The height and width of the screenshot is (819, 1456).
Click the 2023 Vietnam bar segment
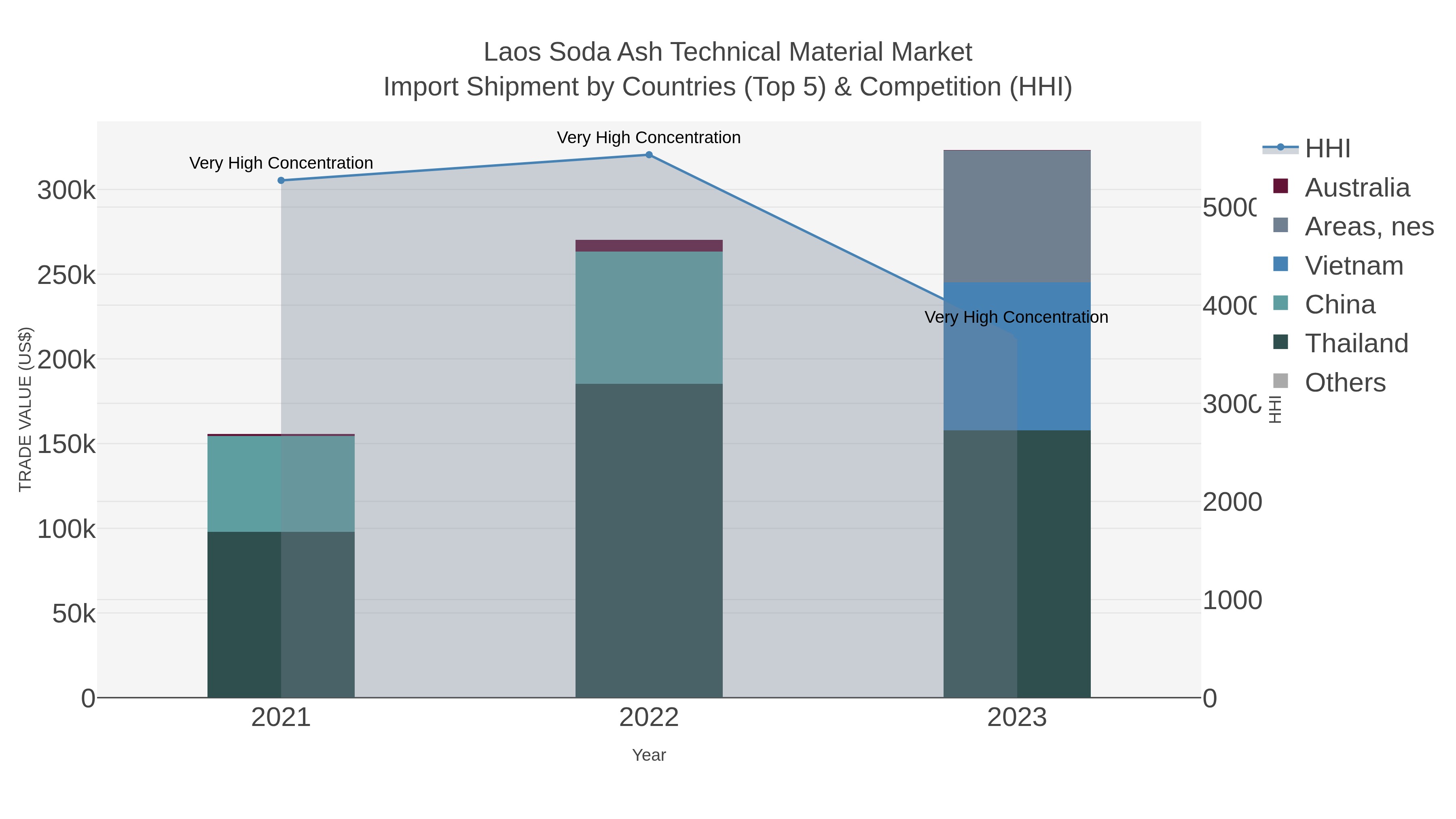tap(1017, 357)
